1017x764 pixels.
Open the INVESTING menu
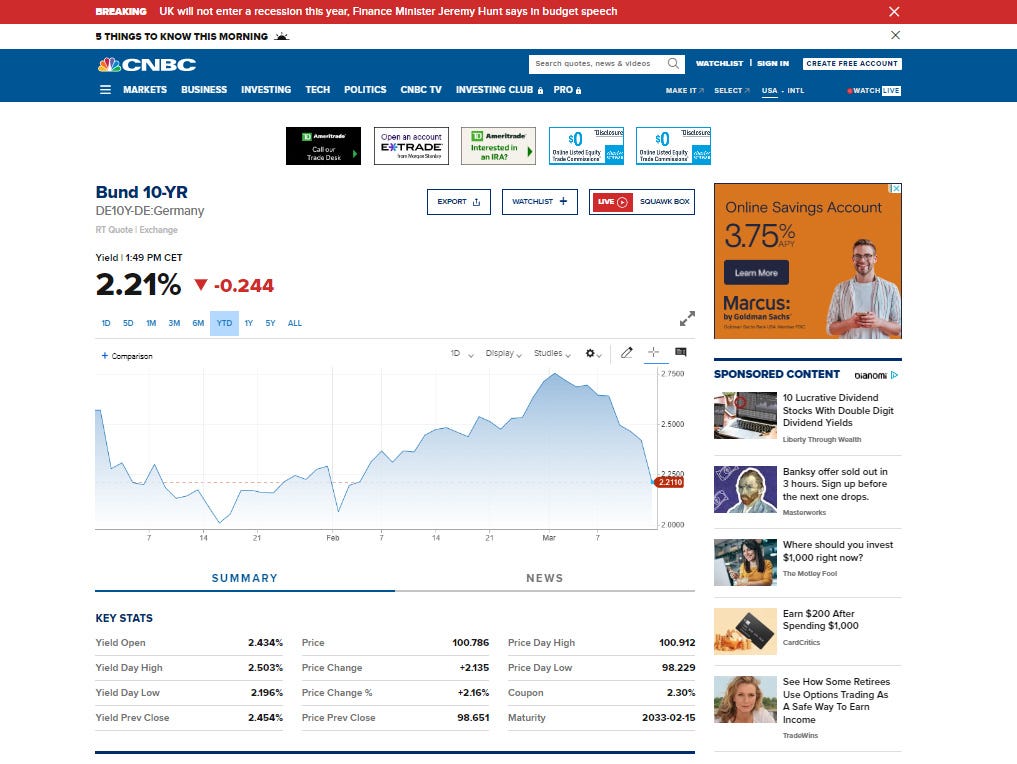pos(266,90)
